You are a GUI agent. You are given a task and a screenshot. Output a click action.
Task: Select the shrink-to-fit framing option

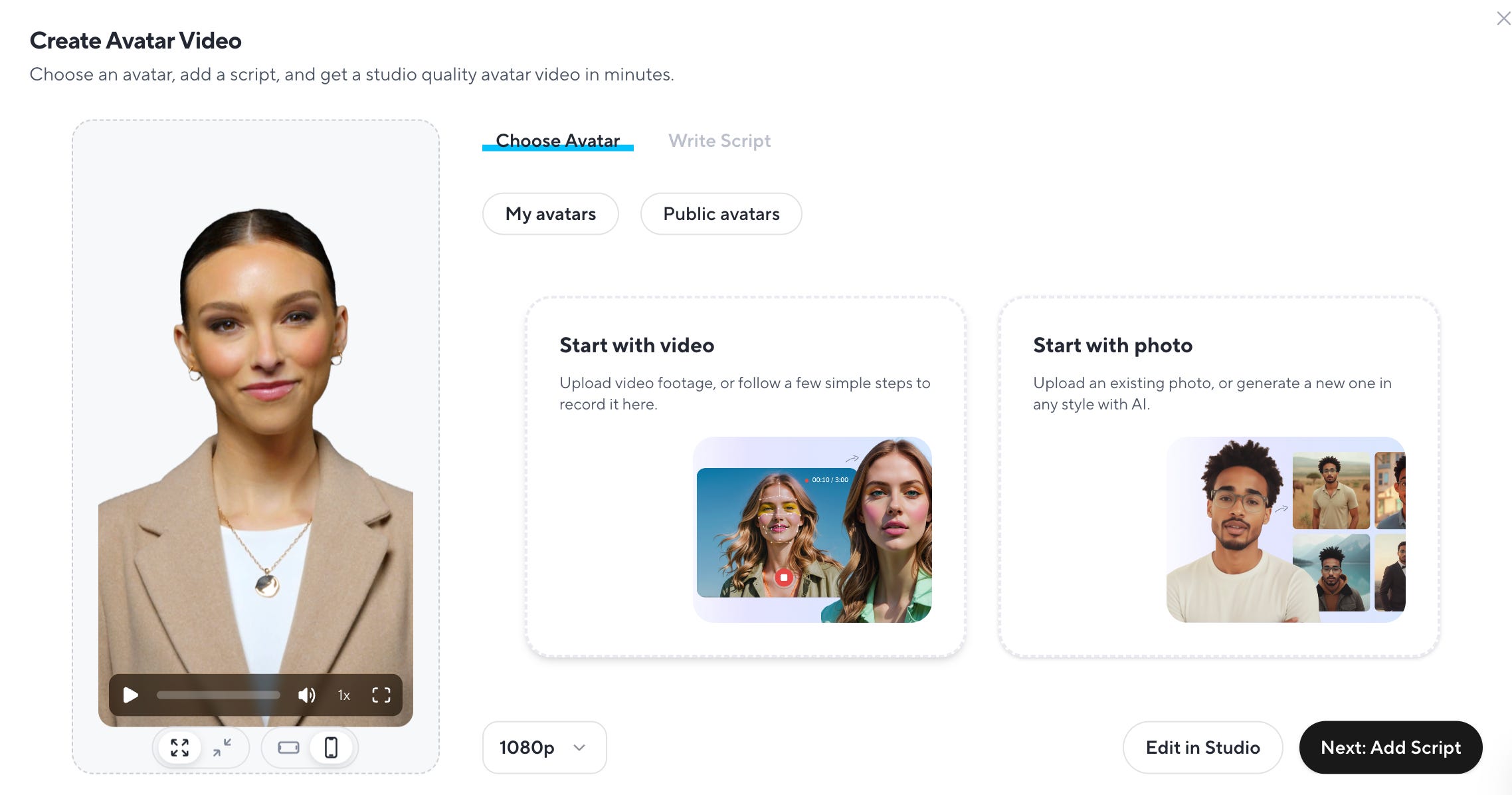click(x=223, y=748)
